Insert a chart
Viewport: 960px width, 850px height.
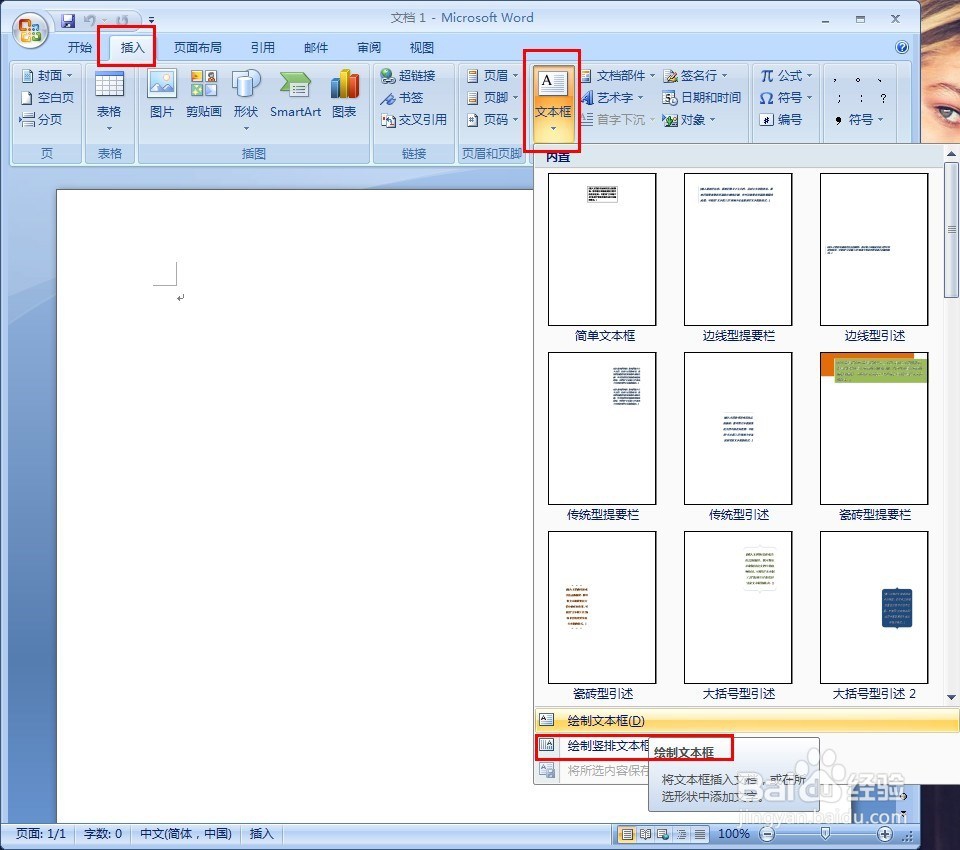344,93
